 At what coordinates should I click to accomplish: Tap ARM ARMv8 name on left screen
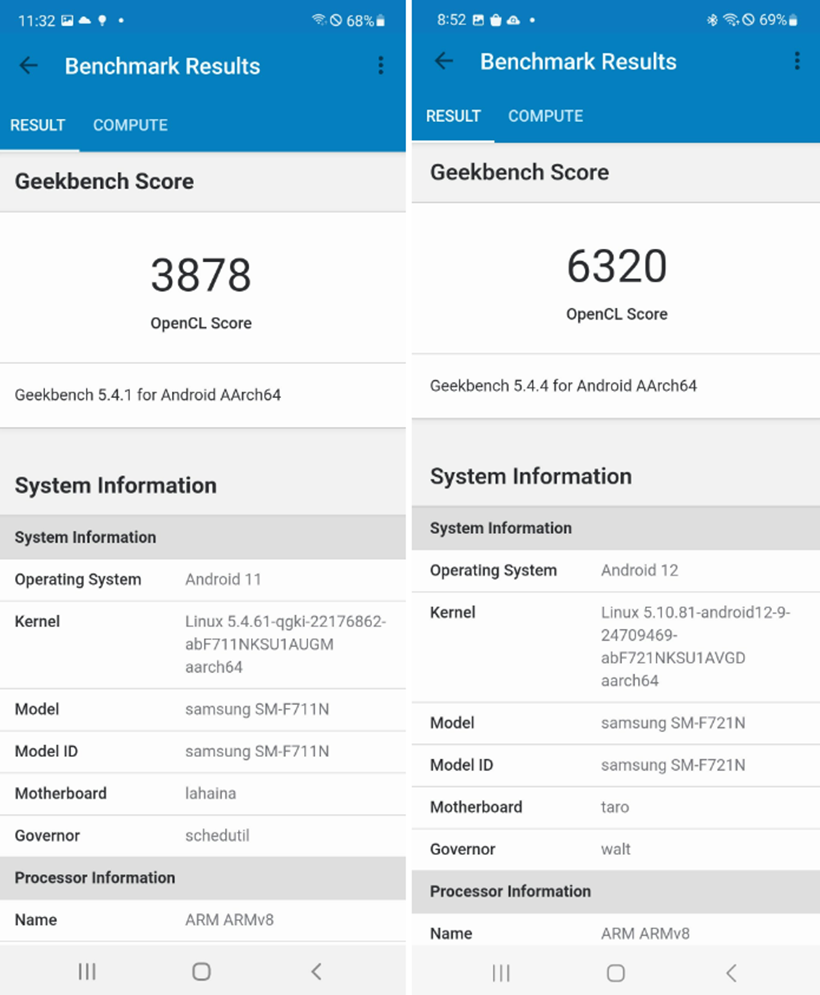click(229, 920)
